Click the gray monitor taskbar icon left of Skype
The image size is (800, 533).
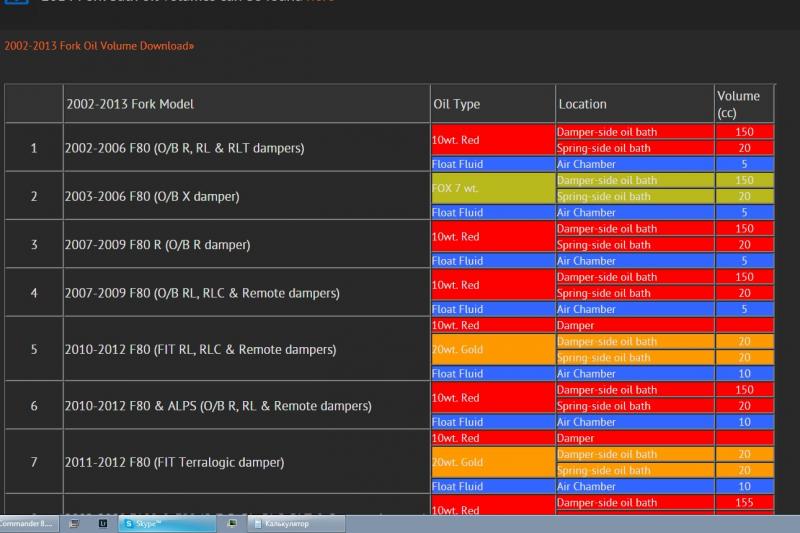tap(74, 524)
